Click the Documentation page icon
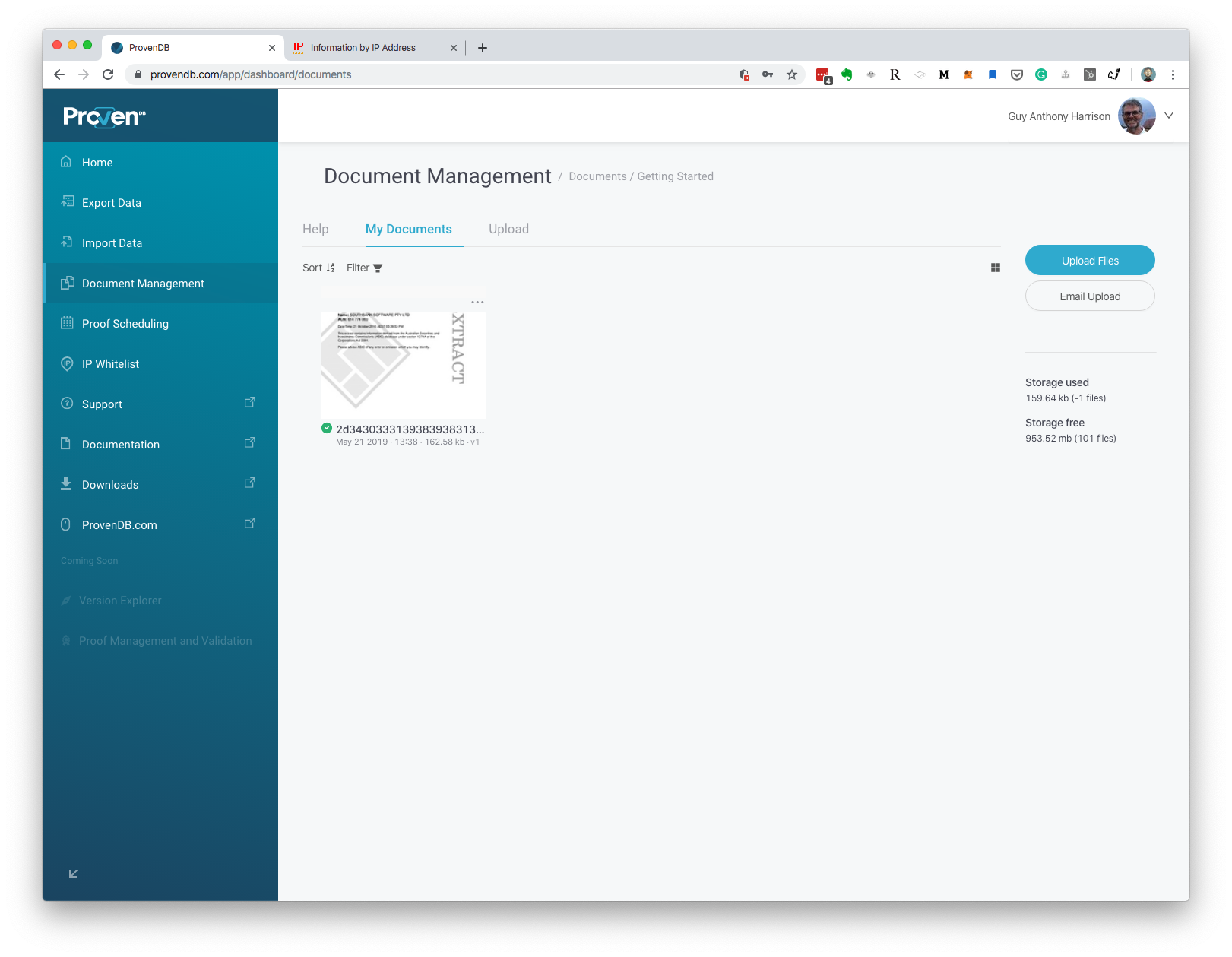Image resolution: width=1232 pixels, height=957 pixels. tap(66, 444)
